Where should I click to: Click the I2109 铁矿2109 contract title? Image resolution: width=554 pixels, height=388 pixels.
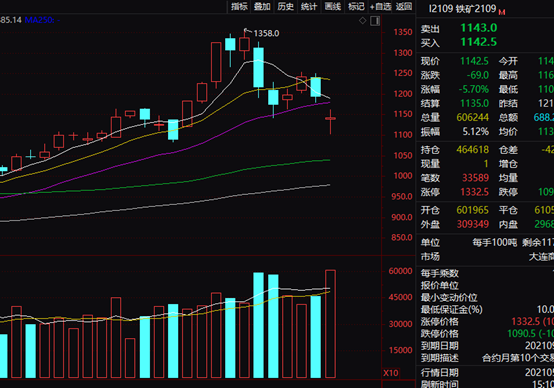(462, 8)
